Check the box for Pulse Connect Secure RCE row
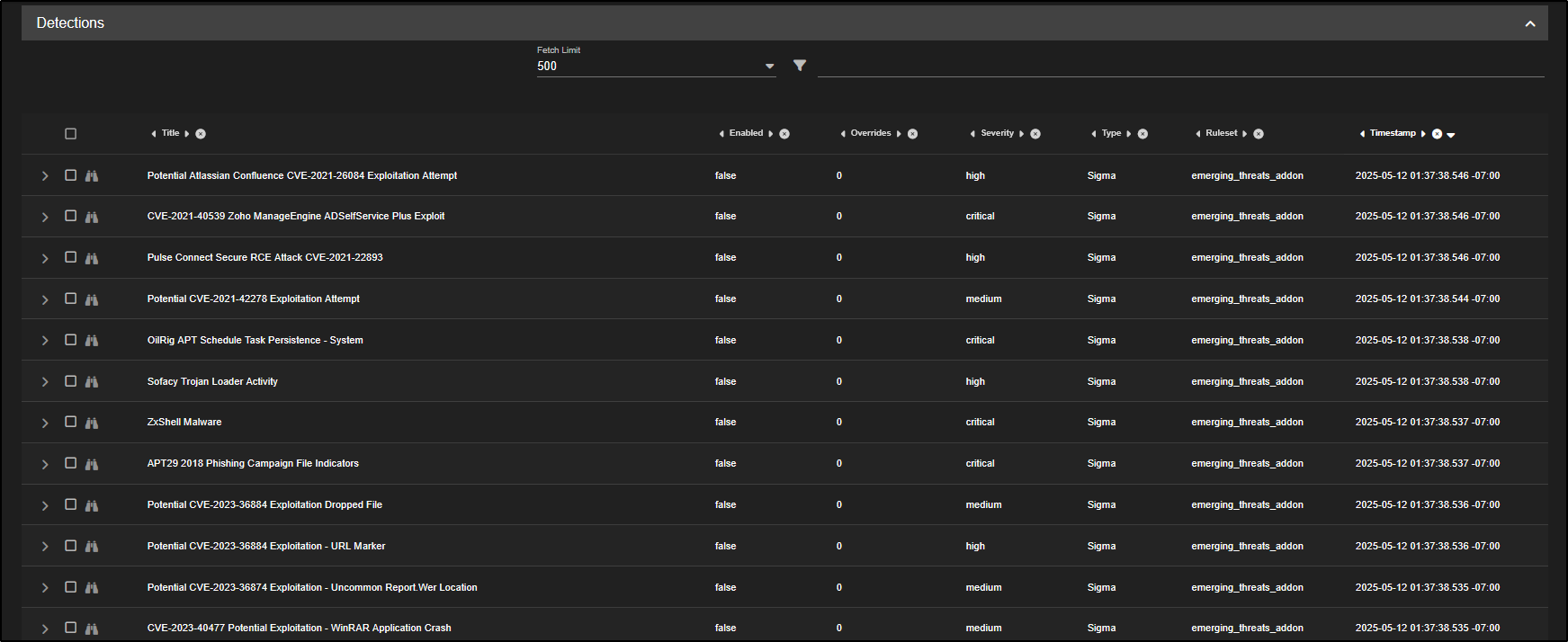The image size is (1568, 642). [x=71, y=257]
